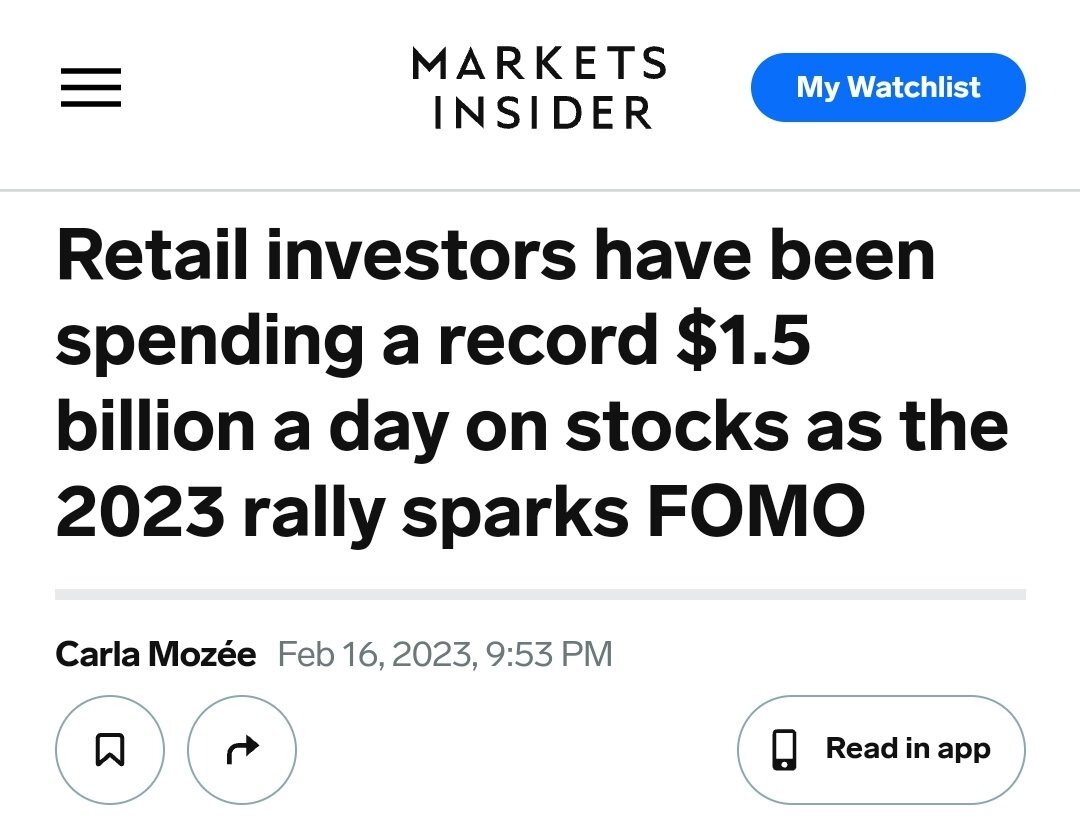
Task: Click the gray divider below the headline
Action: [540, 594]
